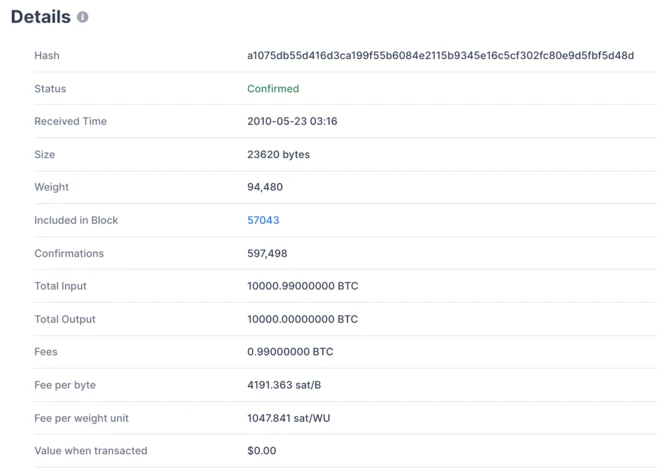Click the Fee per byte label
This screenshot has height=475, width=657.
tap(65, 385)
